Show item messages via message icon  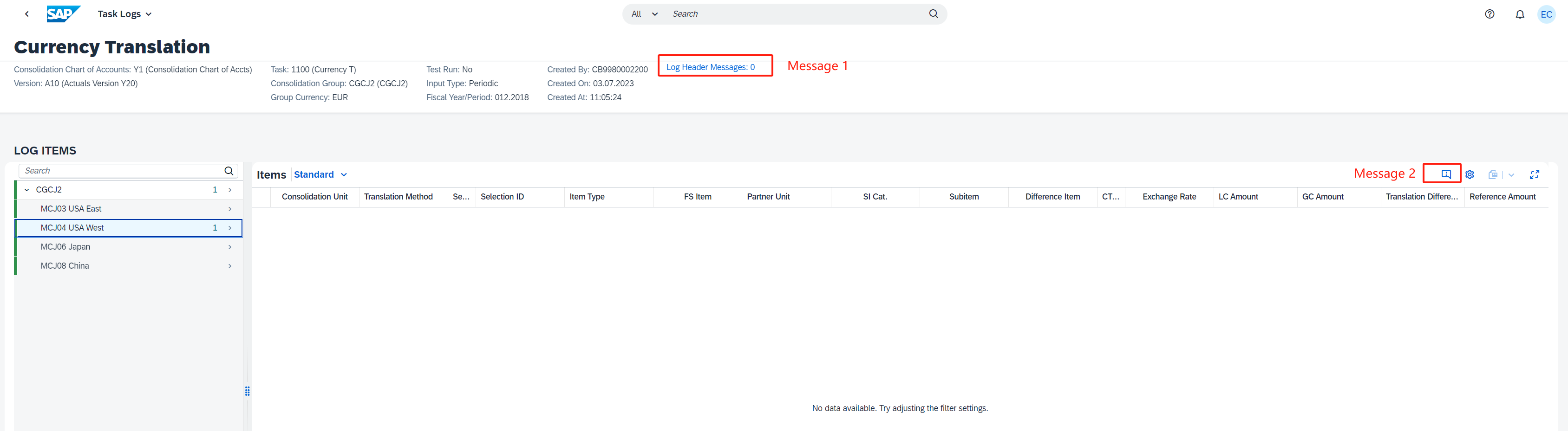tap(1446, 174)
